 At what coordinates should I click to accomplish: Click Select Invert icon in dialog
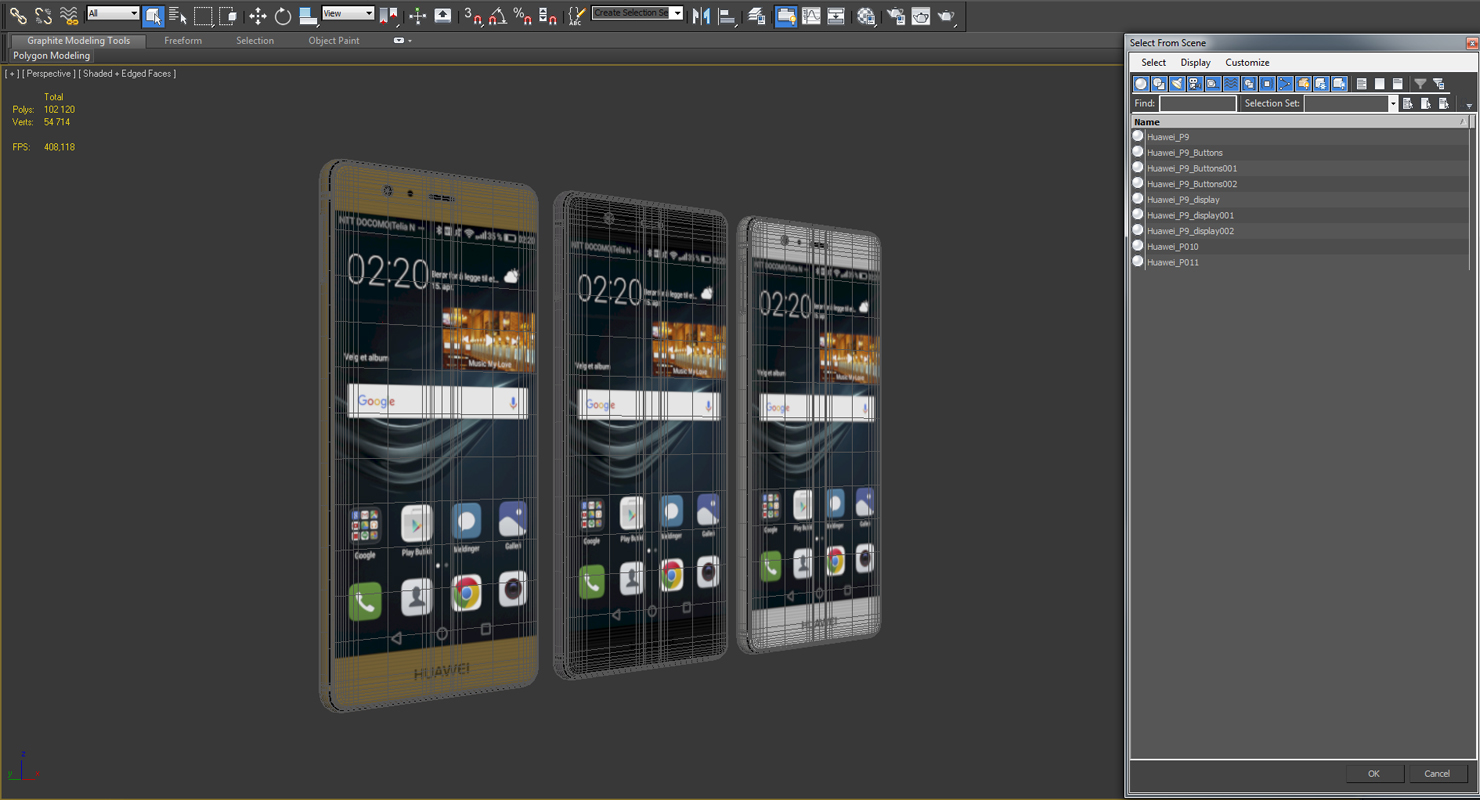1397,84
